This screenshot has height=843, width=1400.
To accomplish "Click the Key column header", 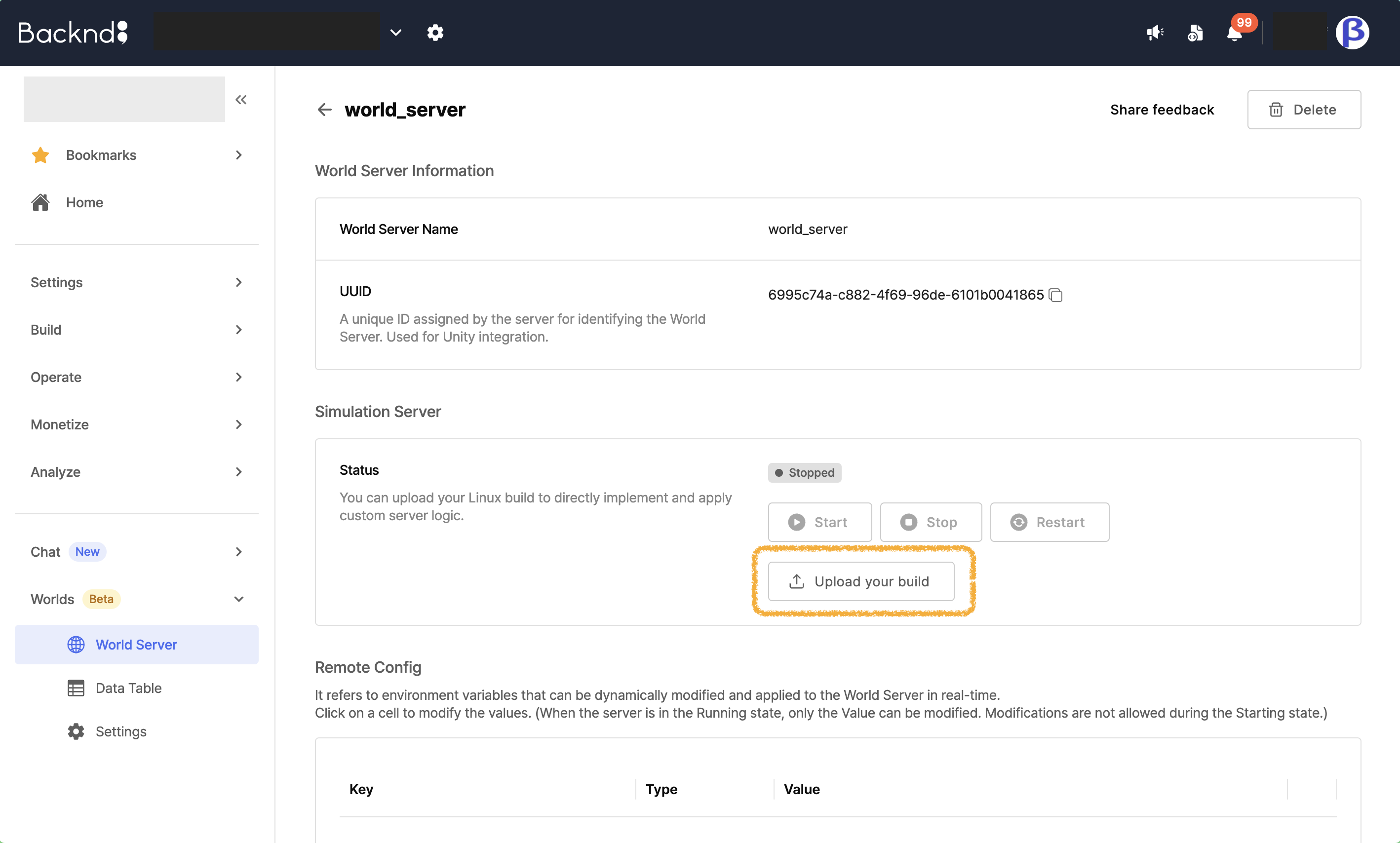I will (361, 789).
